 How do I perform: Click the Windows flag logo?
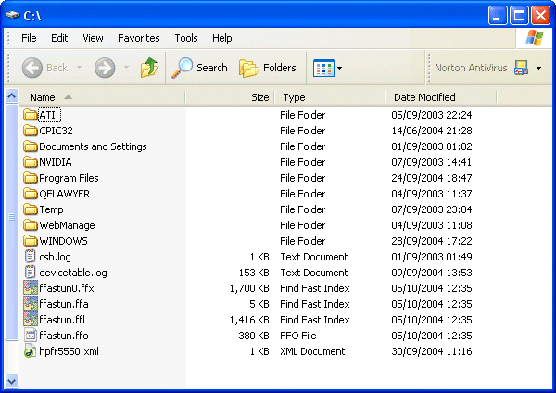click(x=534, y=38)
